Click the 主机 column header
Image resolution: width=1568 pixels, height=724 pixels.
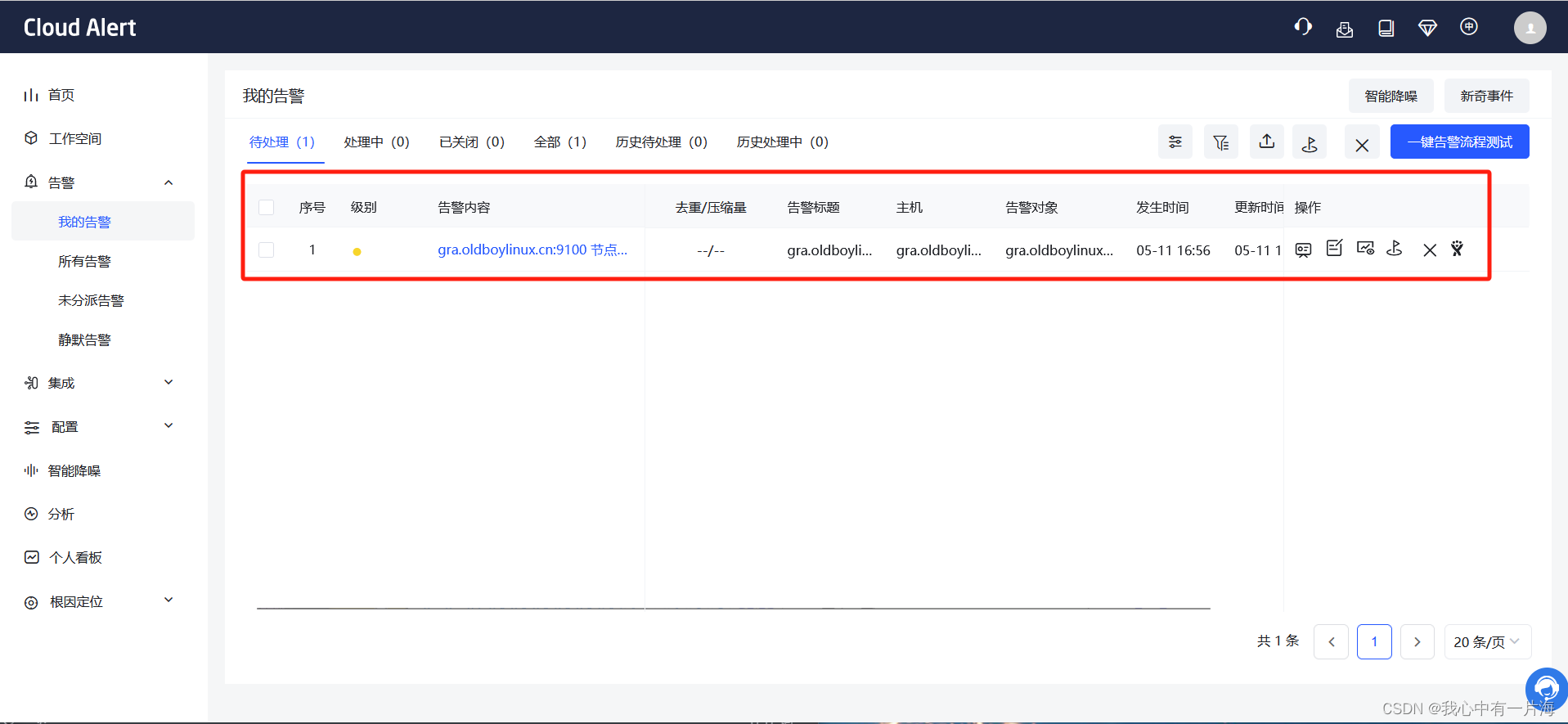(910, 208)
